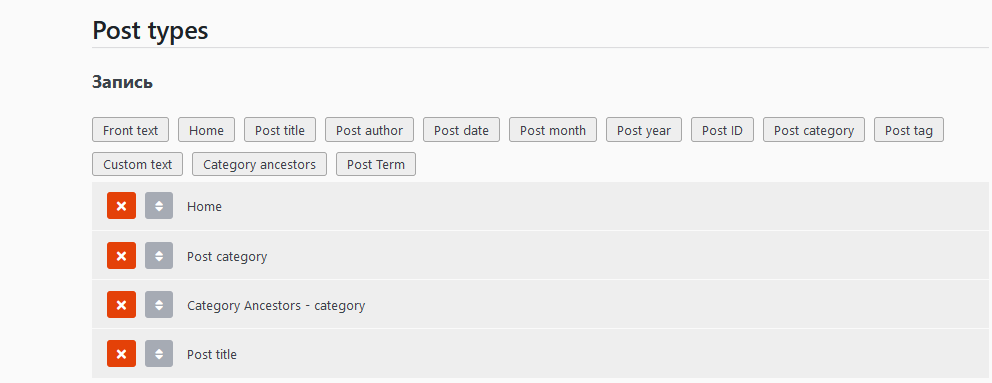Add Category ancestors element
This screenshot has width=992, height=383.
[x=259, y=164]
